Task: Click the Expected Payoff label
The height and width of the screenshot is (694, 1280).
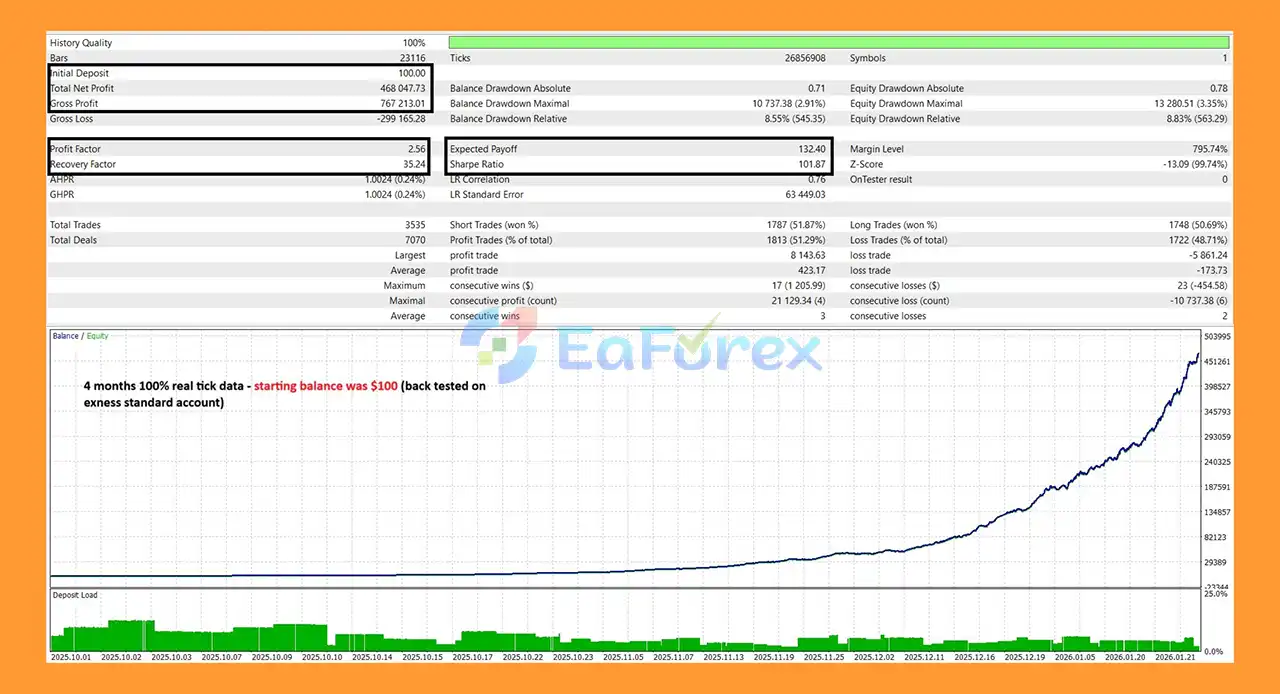Action: tap(483, 149)
